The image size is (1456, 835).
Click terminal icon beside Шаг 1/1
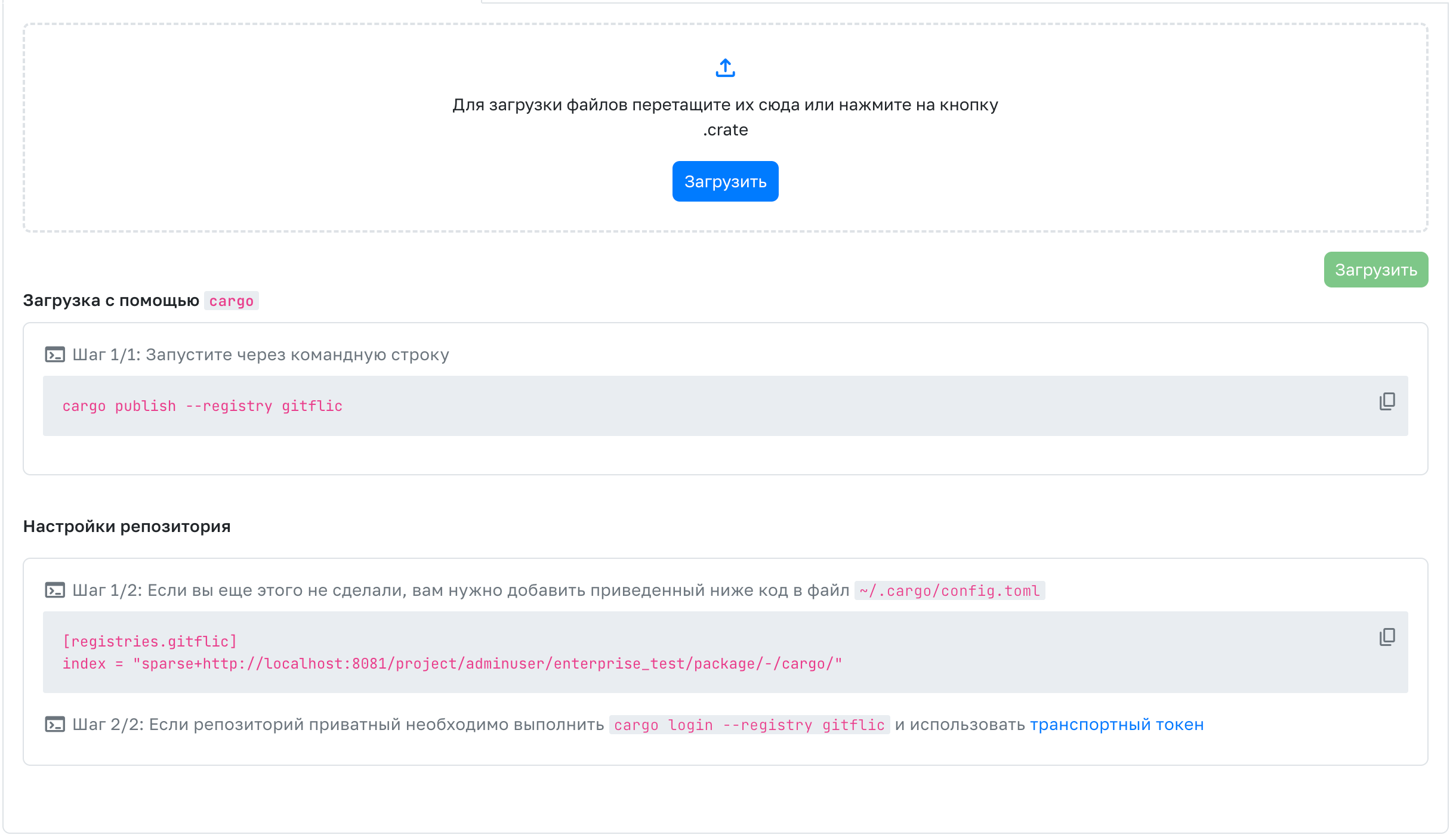click(x=55, y=355)
